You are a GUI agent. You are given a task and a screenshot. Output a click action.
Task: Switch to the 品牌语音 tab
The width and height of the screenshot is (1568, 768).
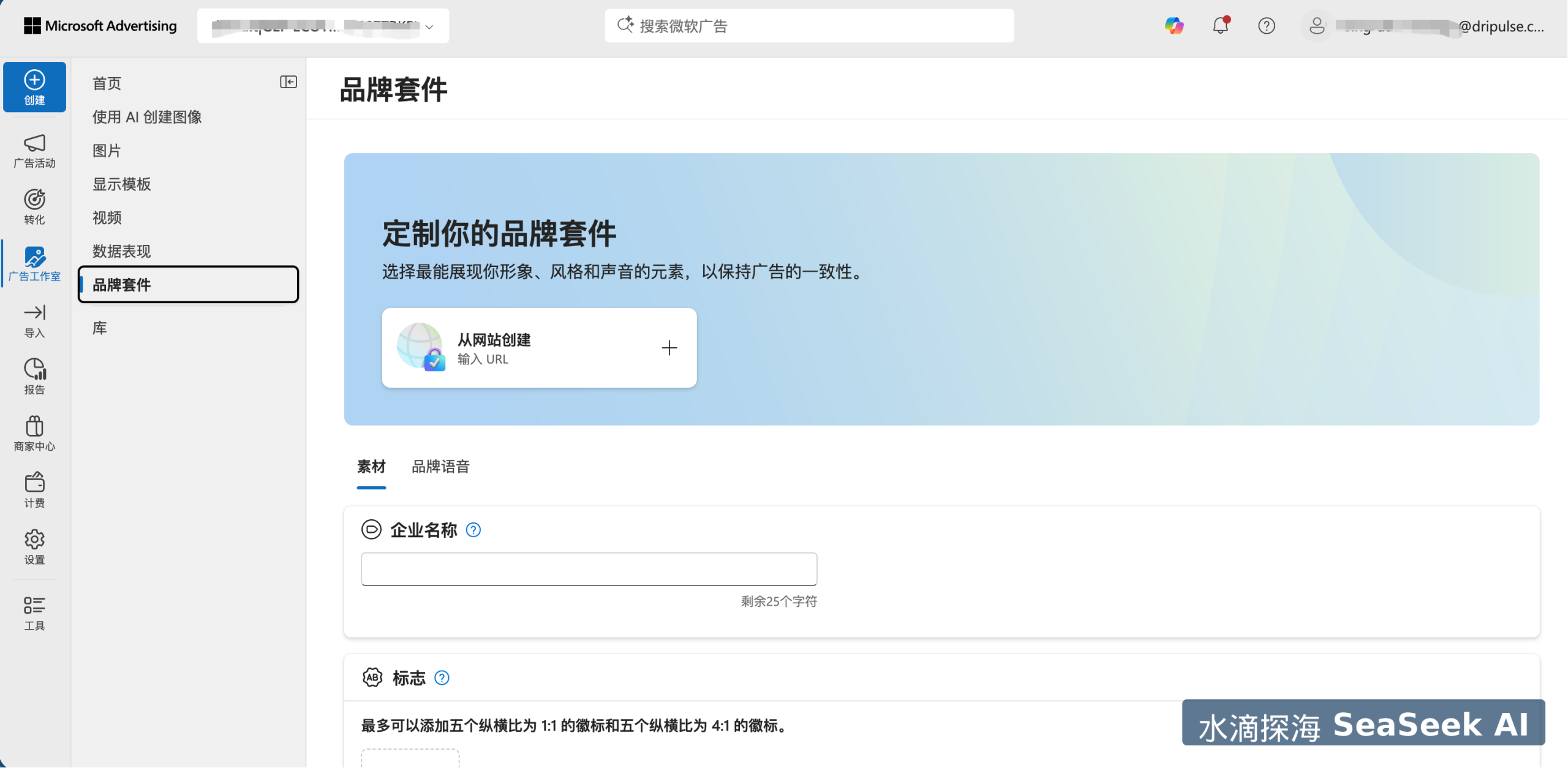[x=440, y=467]
